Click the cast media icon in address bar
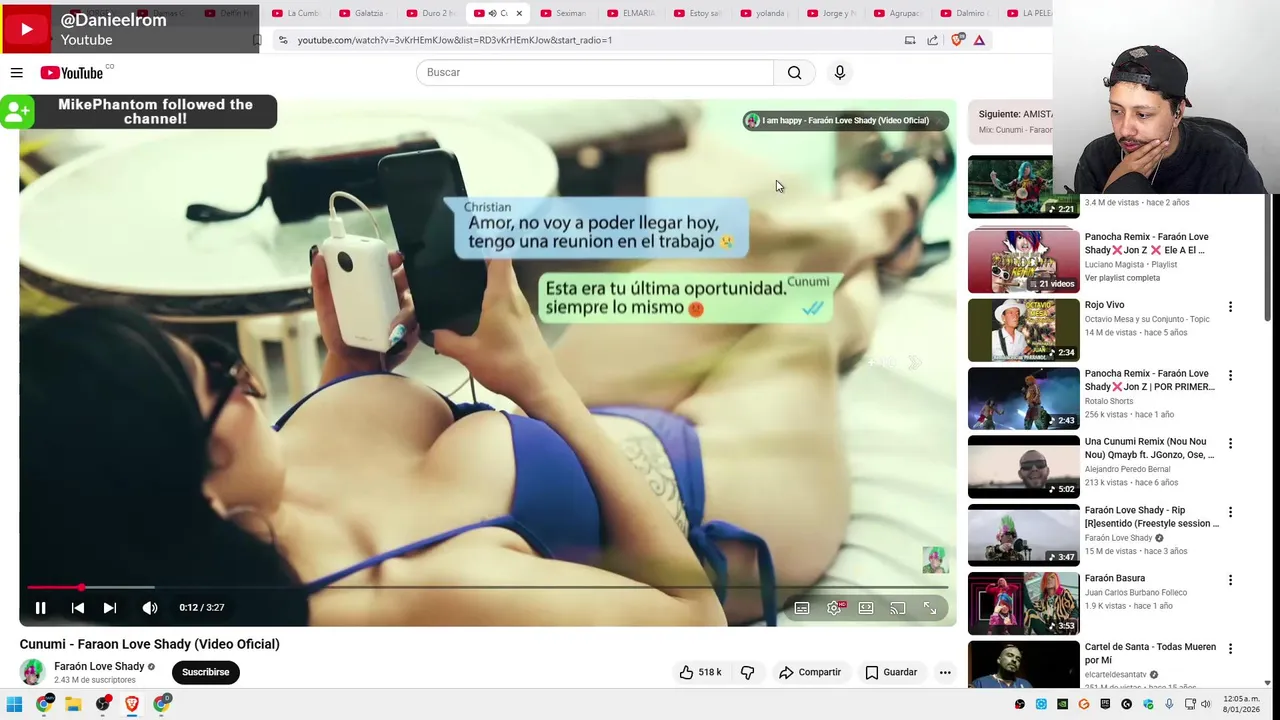The height and width of the screenshot is (720, 1280). point(910,40)
